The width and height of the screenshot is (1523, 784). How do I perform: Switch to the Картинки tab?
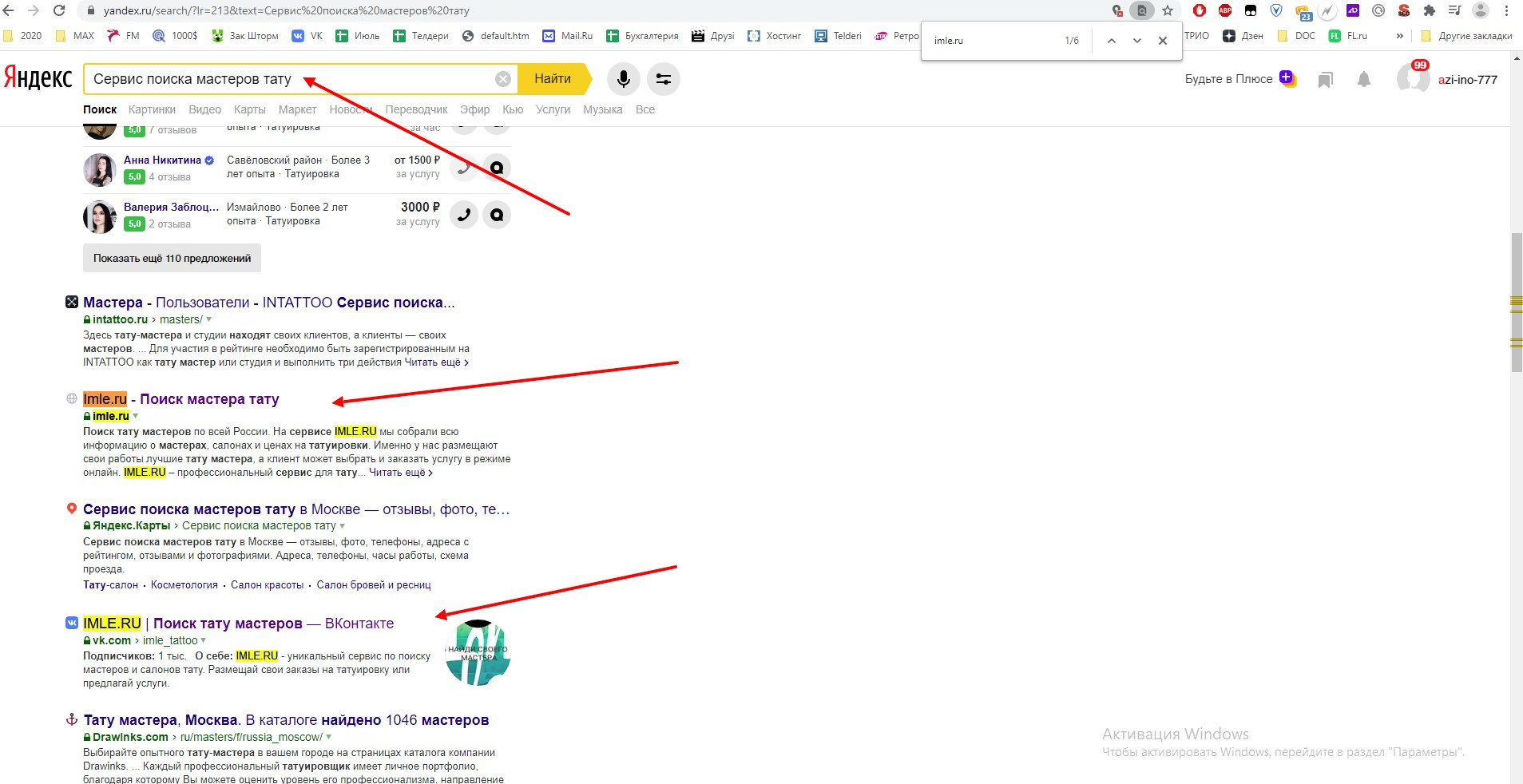[152, 109]
